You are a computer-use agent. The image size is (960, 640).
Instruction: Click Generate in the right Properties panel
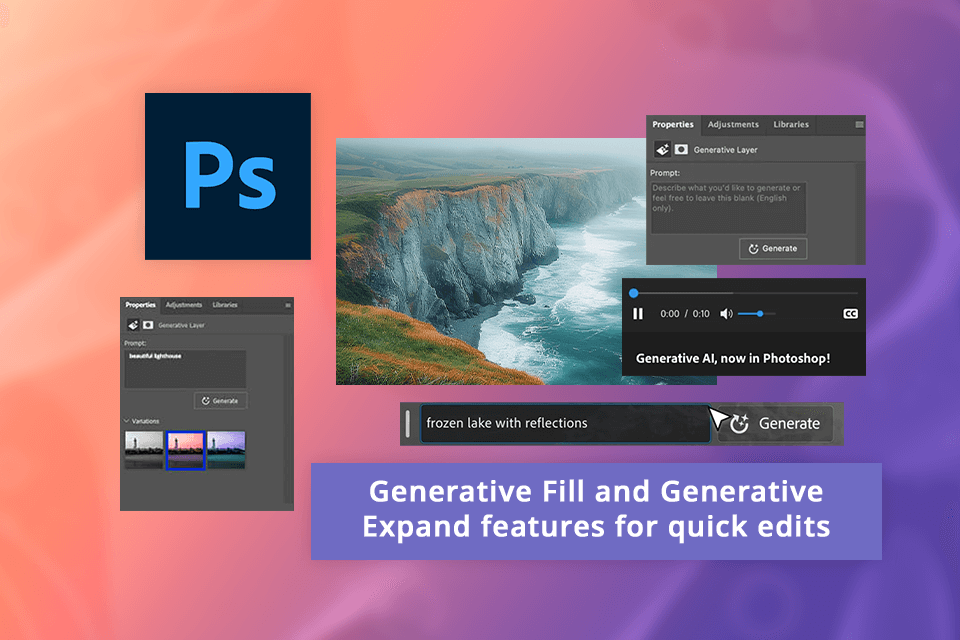773,249
